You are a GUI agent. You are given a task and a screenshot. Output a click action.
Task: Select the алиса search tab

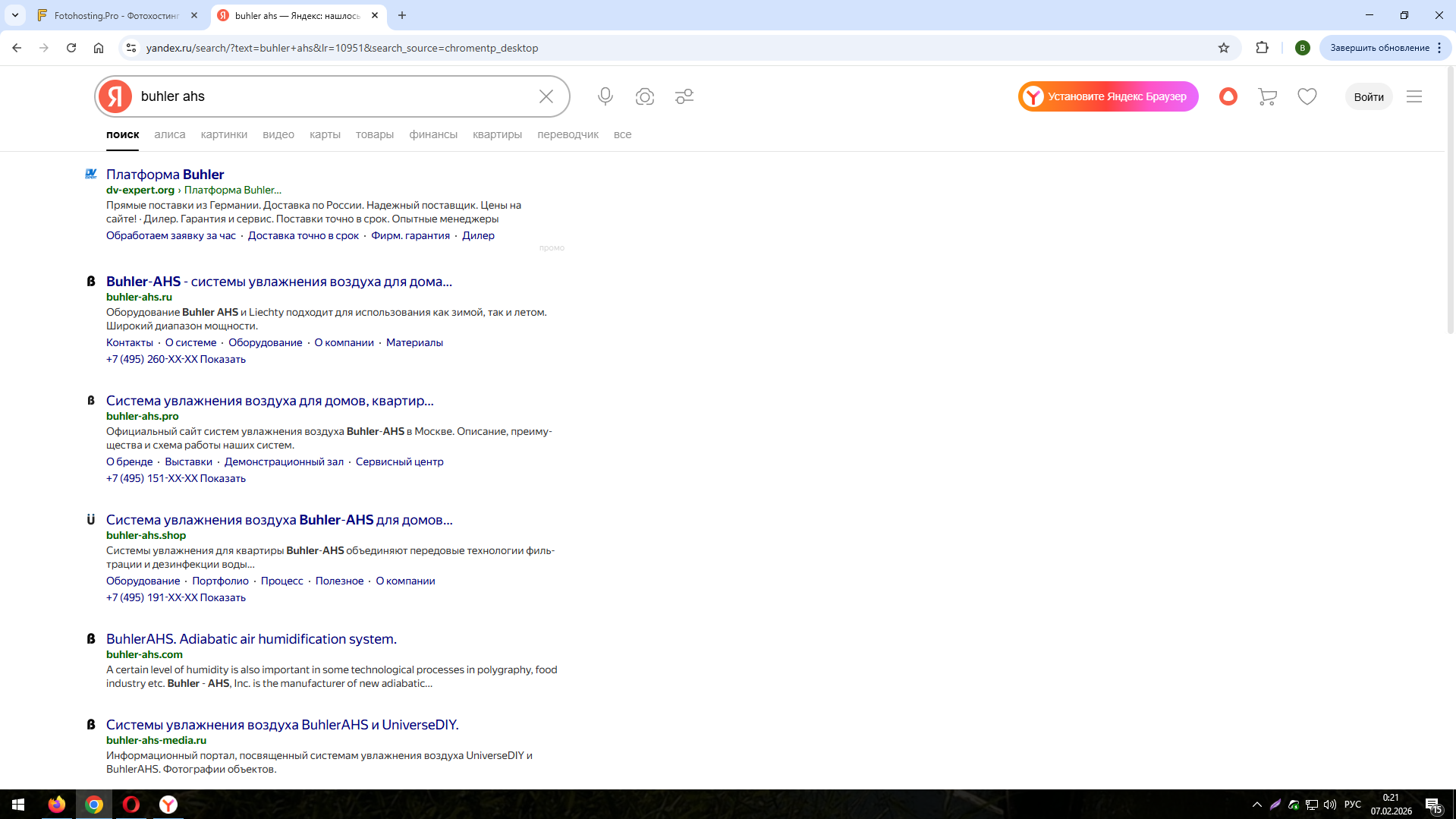click(x=170, y=134)
